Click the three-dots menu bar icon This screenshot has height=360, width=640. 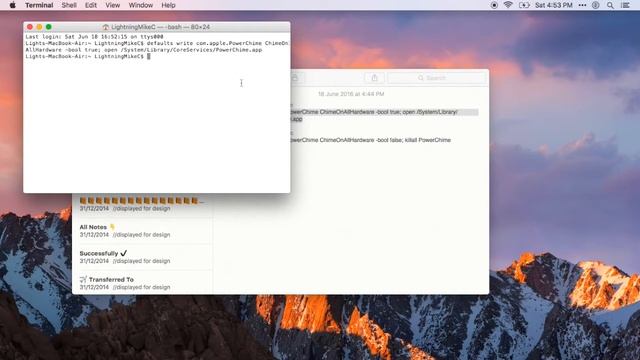point(582,5)
